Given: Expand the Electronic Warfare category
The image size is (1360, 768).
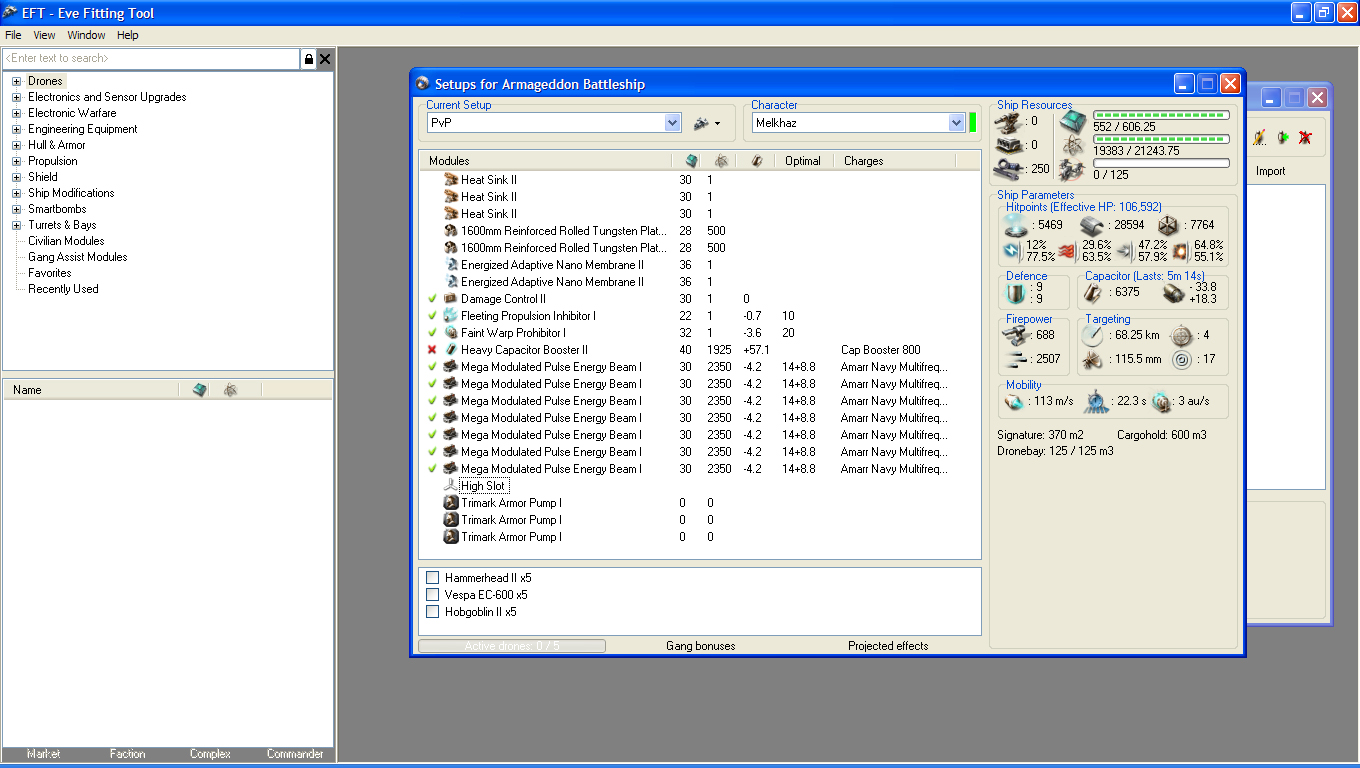Looking at the screenshot, I should coord(16,113).
